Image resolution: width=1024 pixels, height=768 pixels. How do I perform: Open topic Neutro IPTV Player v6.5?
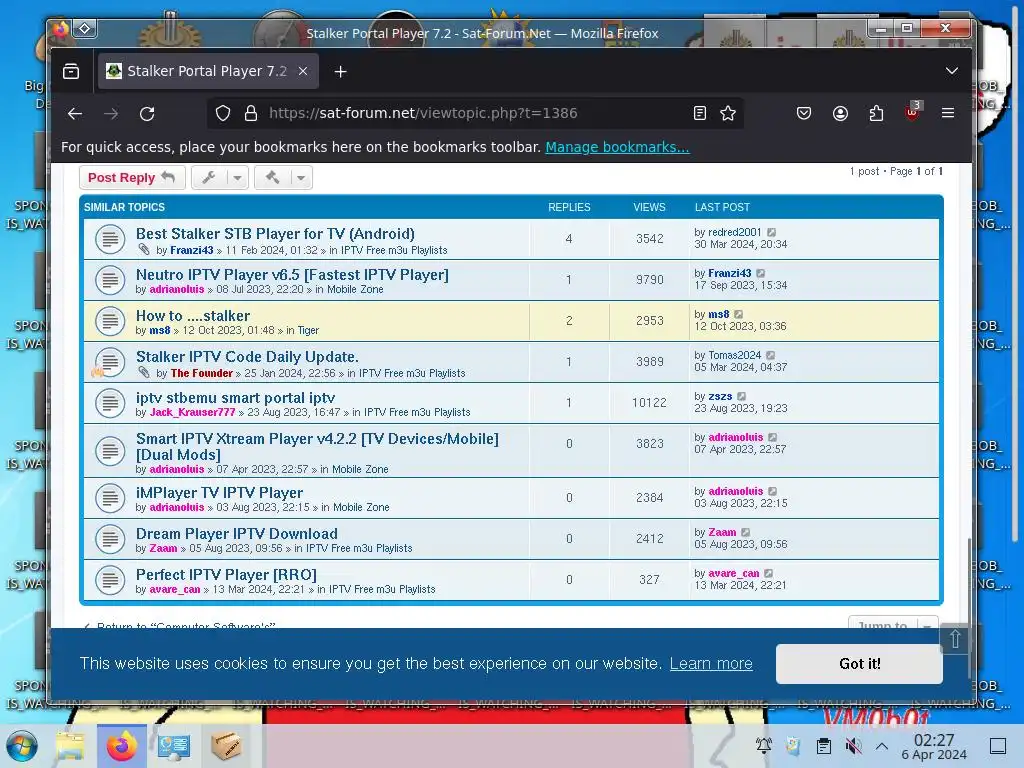(292, 275)
